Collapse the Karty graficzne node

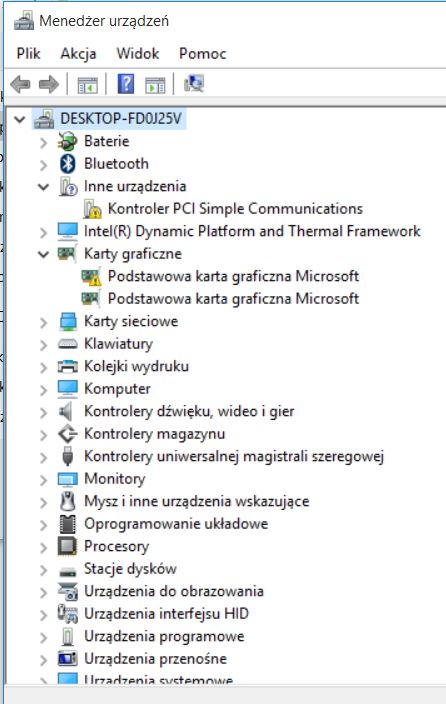point(44,254)
